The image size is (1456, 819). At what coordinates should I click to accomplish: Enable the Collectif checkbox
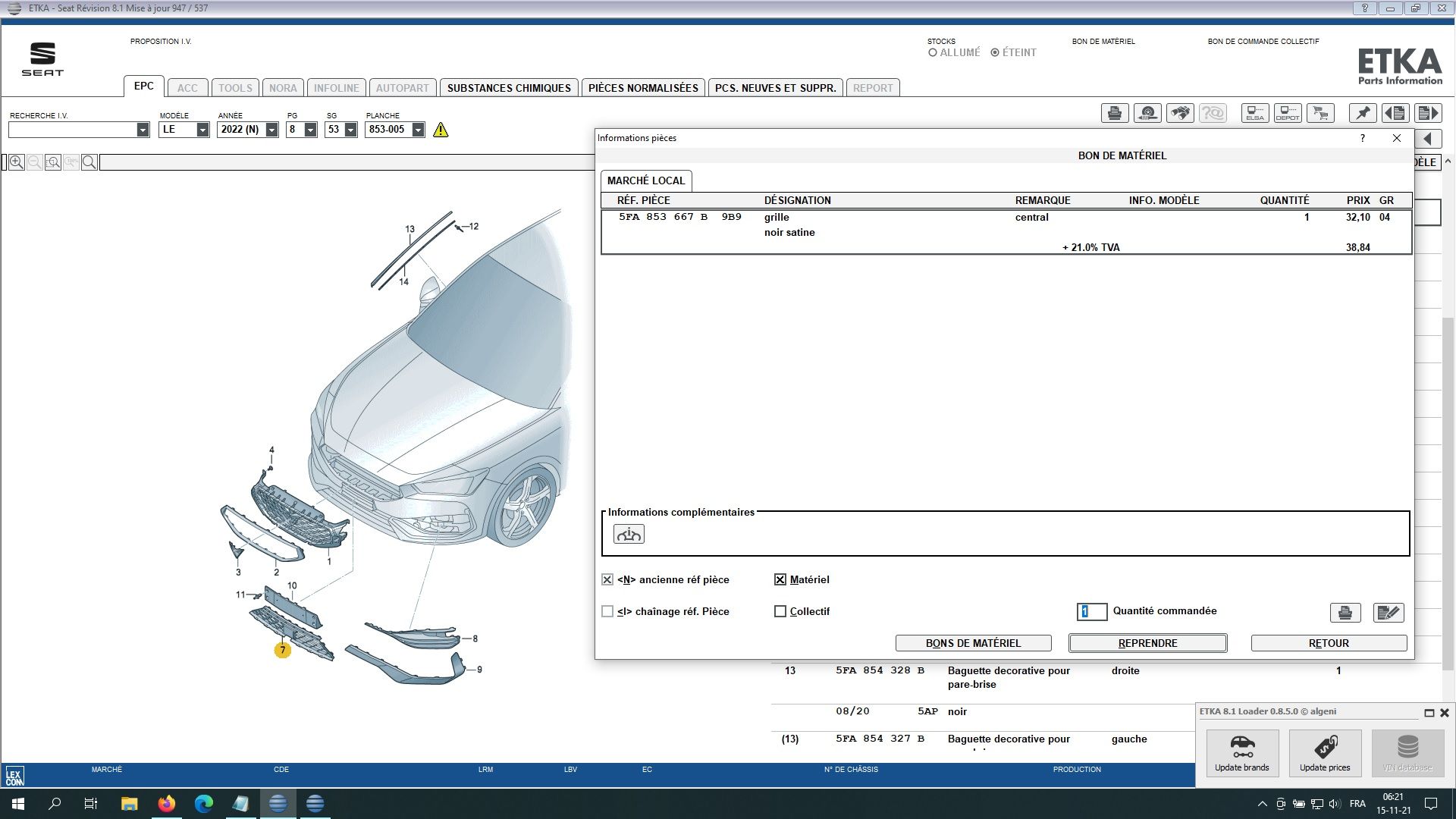click(780, 612)
